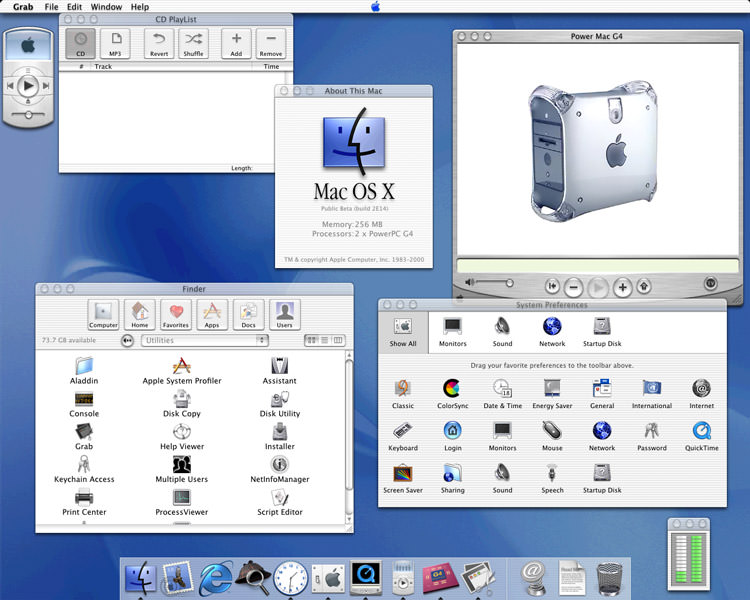Switch CD PlayList to MP3 source
Screen dimensions: 750x600
(115, 44)
